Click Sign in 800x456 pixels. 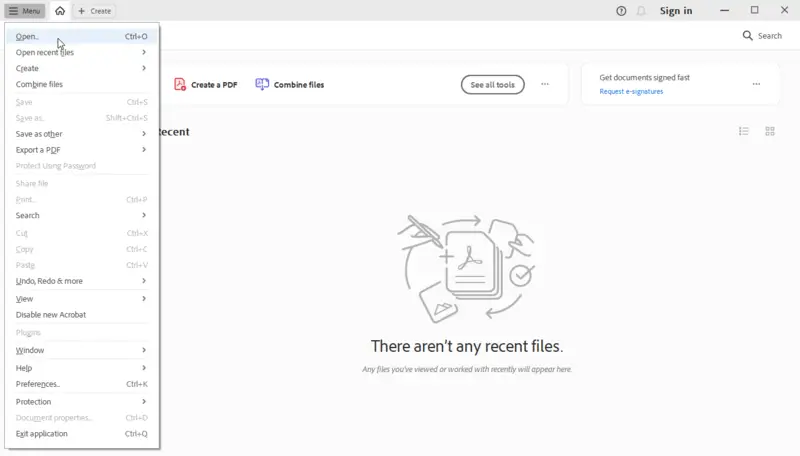pos(676,11)
